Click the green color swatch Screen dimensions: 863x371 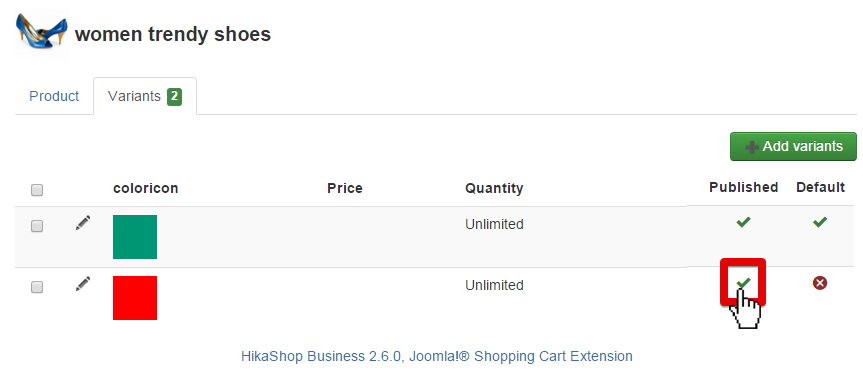click(x=135, y=237)
